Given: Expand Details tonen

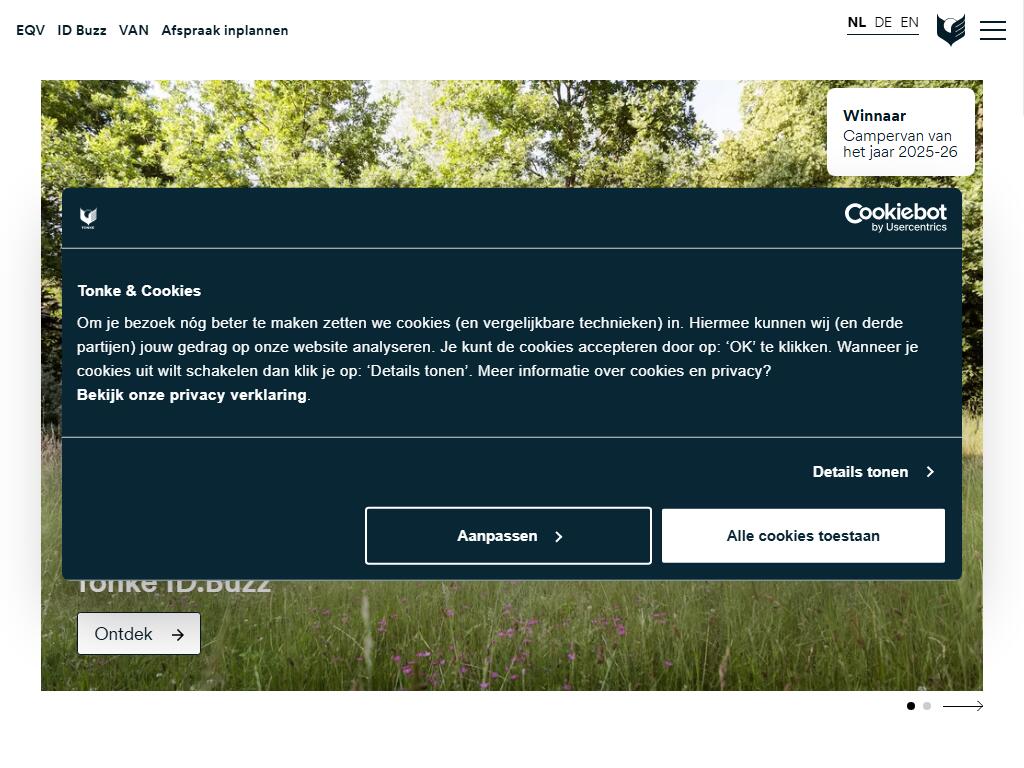Looking at the screenshot, I should tap(860, 472).
